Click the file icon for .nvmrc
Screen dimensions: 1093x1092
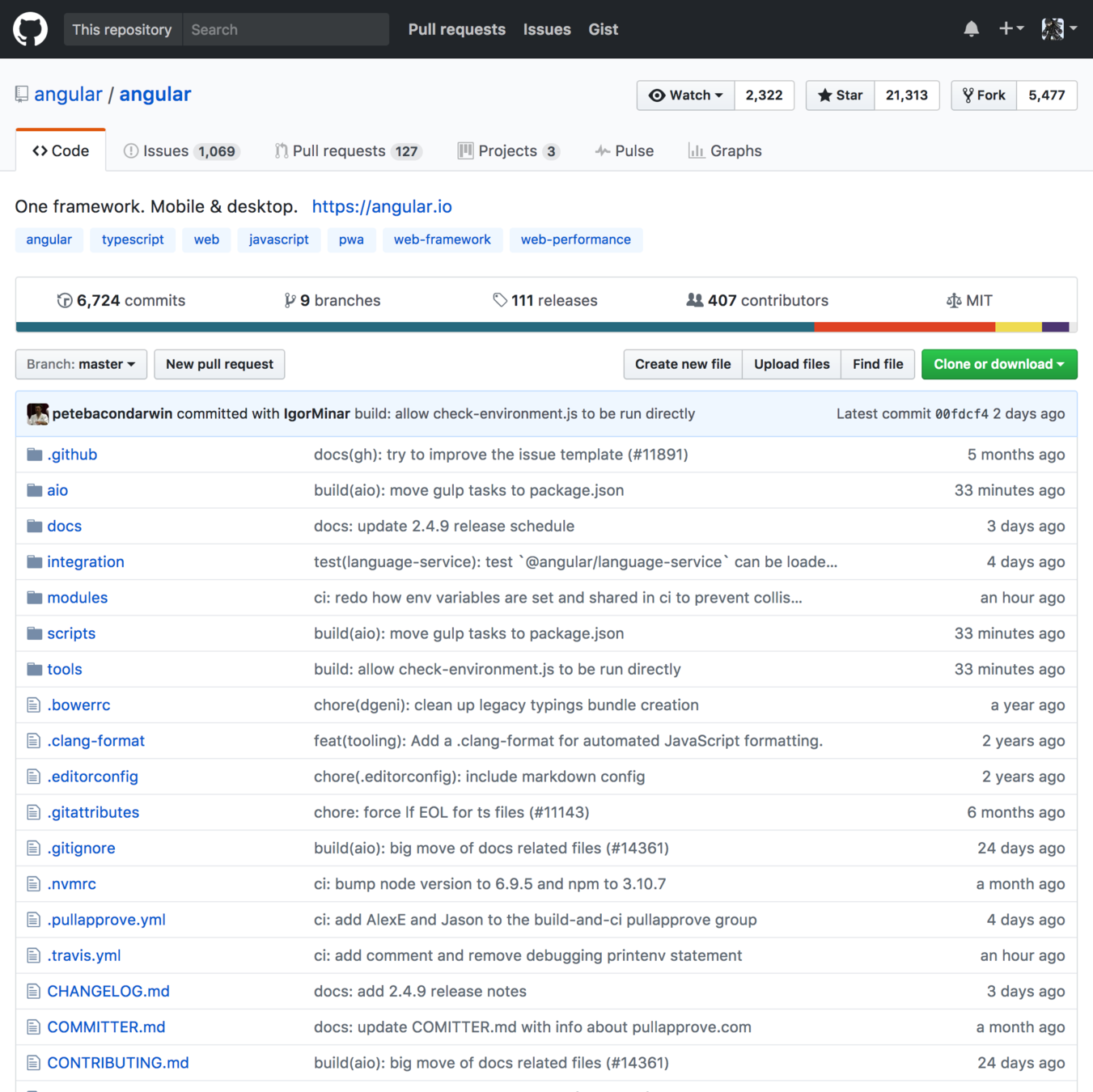[x=33, y=884]
